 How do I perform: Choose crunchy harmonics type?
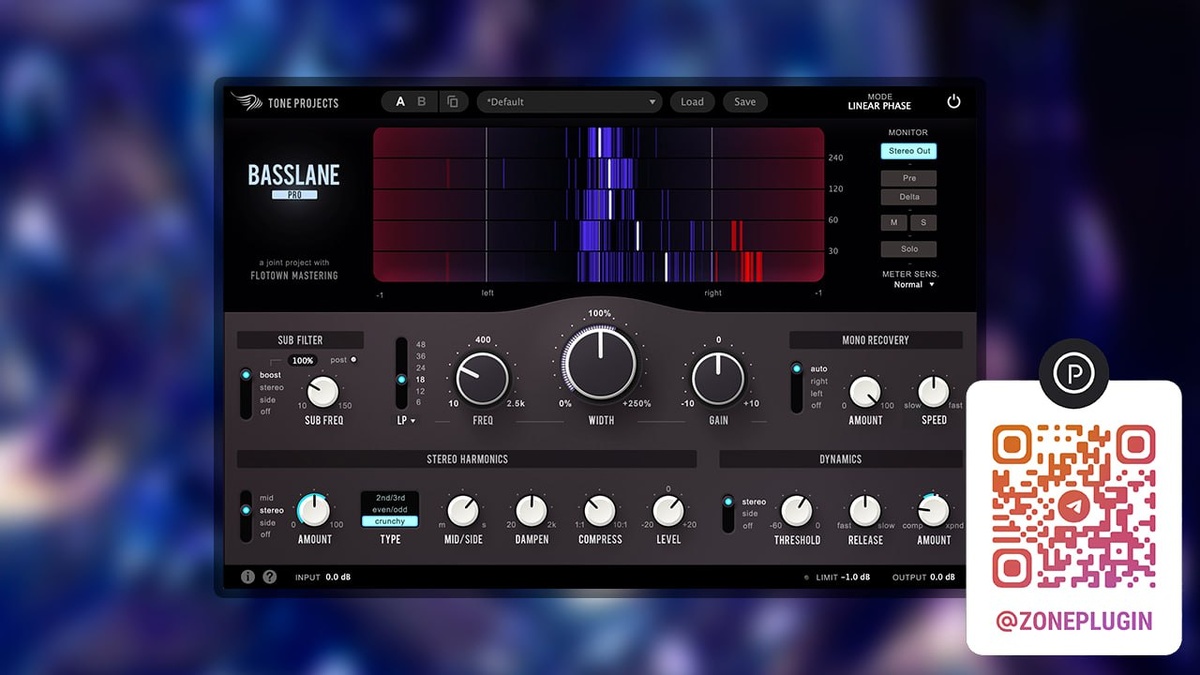point(390,521)
